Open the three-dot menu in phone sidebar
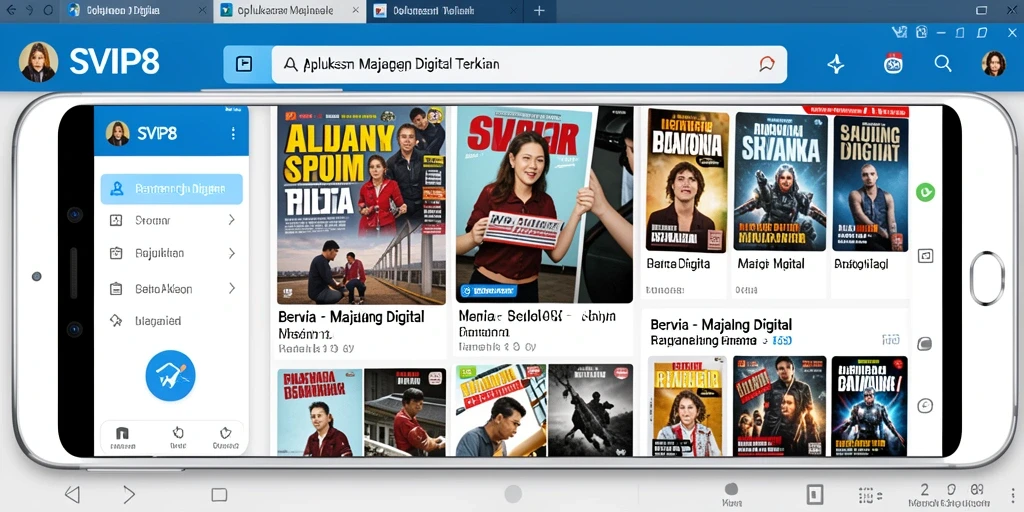The height and width of the screenshot is (512, 1024). coord(233,133)
